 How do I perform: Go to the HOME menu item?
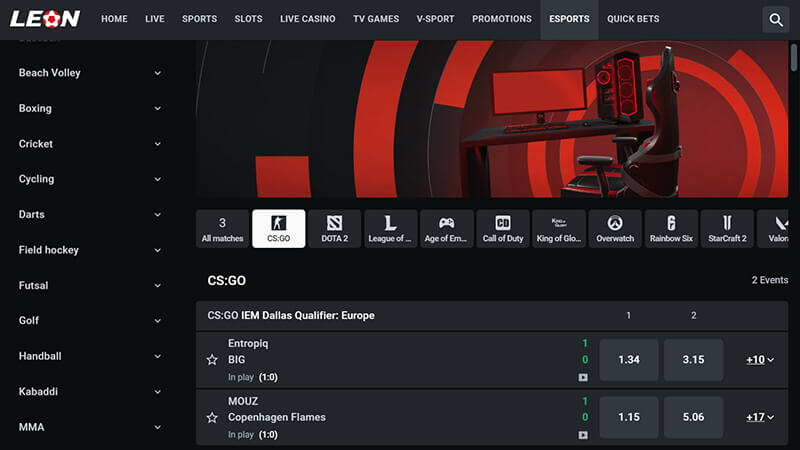pos(114,19)
